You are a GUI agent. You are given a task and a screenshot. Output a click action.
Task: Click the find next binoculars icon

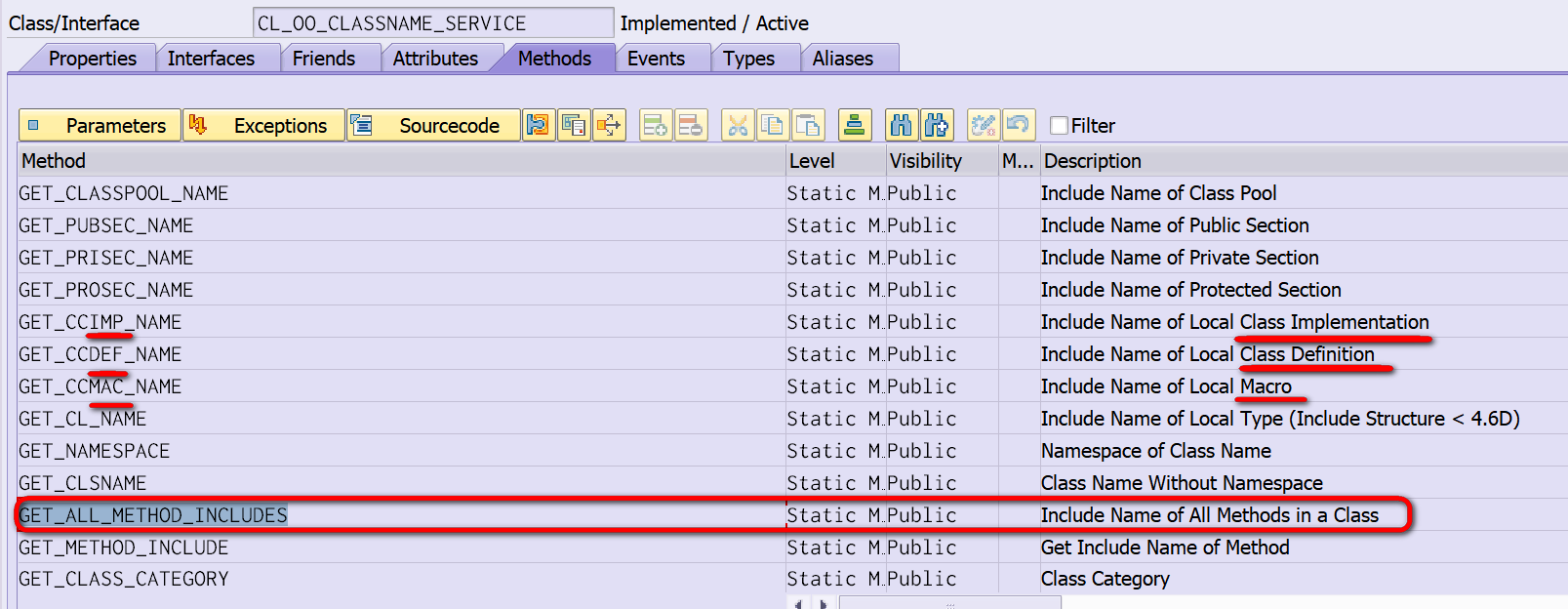937,125
